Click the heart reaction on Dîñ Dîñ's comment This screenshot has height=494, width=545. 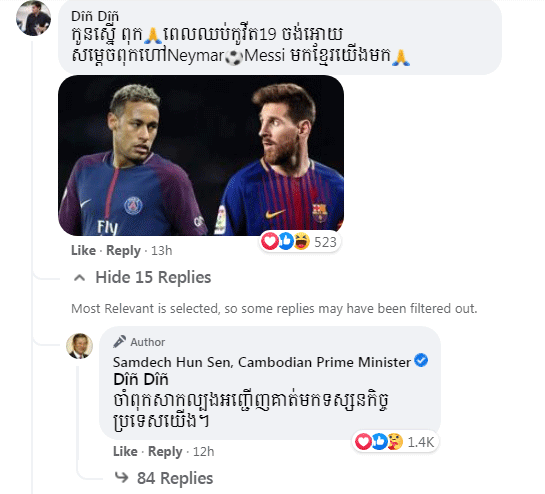pyautogui.click(x=270, y=241)
